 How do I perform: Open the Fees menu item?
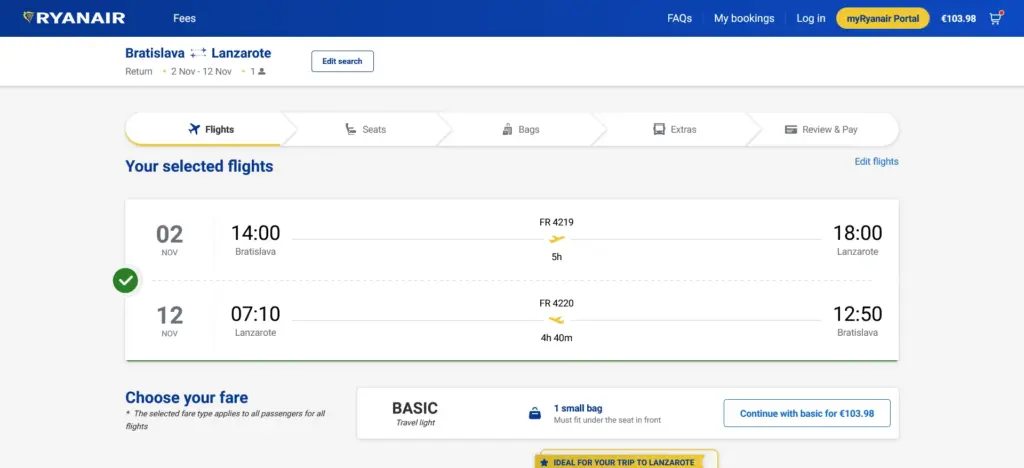(184, 18)
